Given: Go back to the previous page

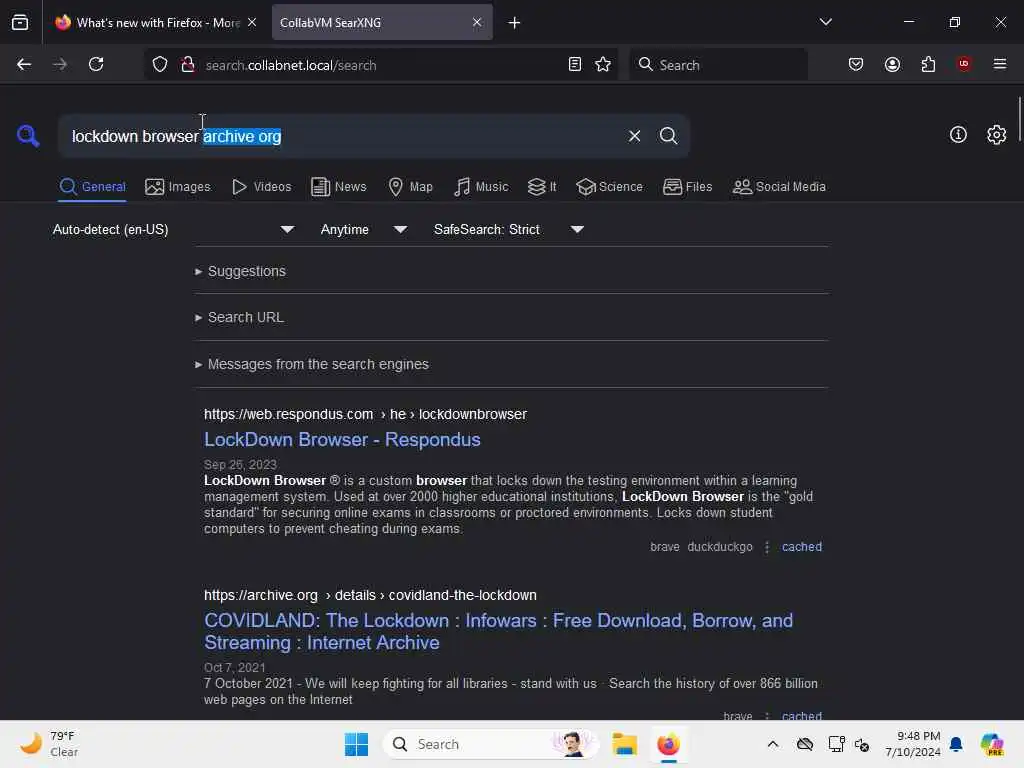Looking at the screenshot, I should pos(24,64).
